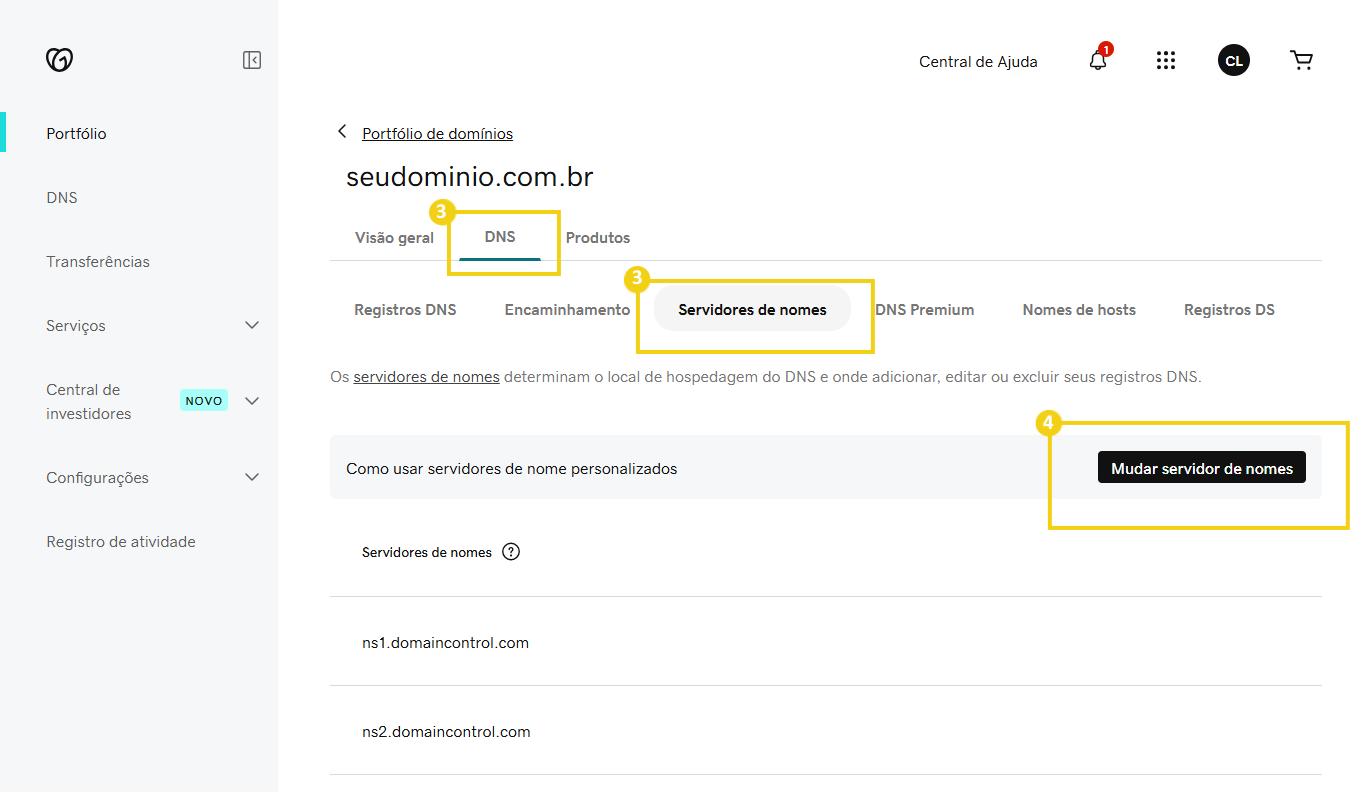Open Registro de atividade in the sidebar
1361x792 pixels.
pyautogui.click(x=120, y=541)
